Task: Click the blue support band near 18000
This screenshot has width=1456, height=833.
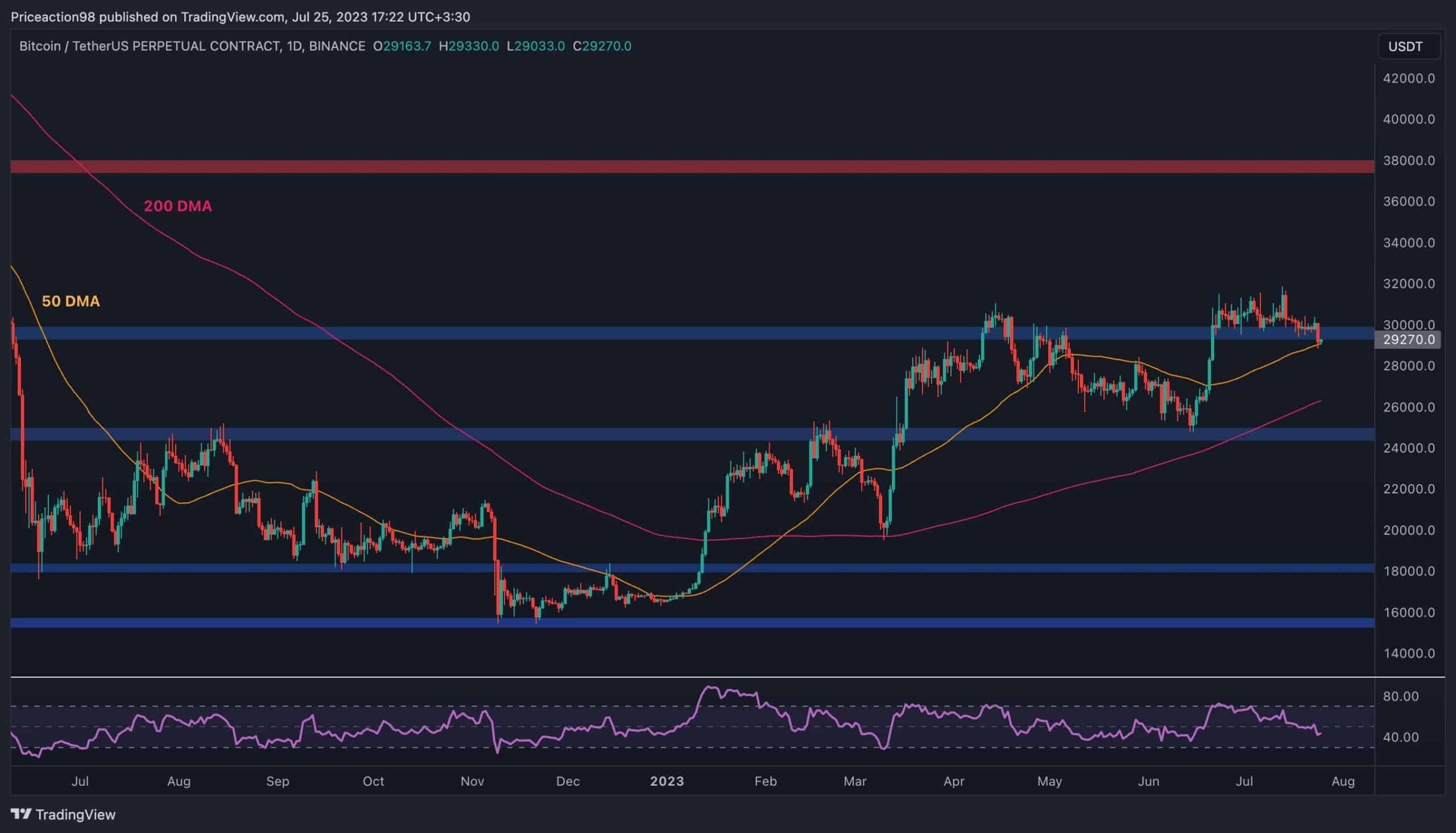Action: (692, 568)
